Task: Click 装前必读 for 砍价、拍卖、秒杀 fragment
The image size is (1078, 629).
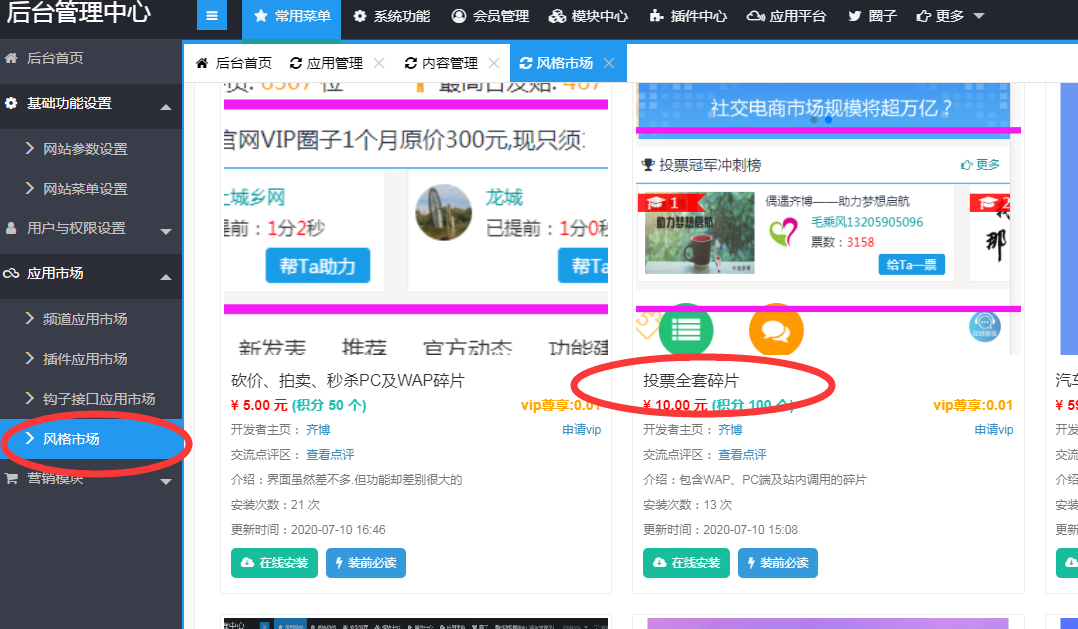Action: [365, 563]
